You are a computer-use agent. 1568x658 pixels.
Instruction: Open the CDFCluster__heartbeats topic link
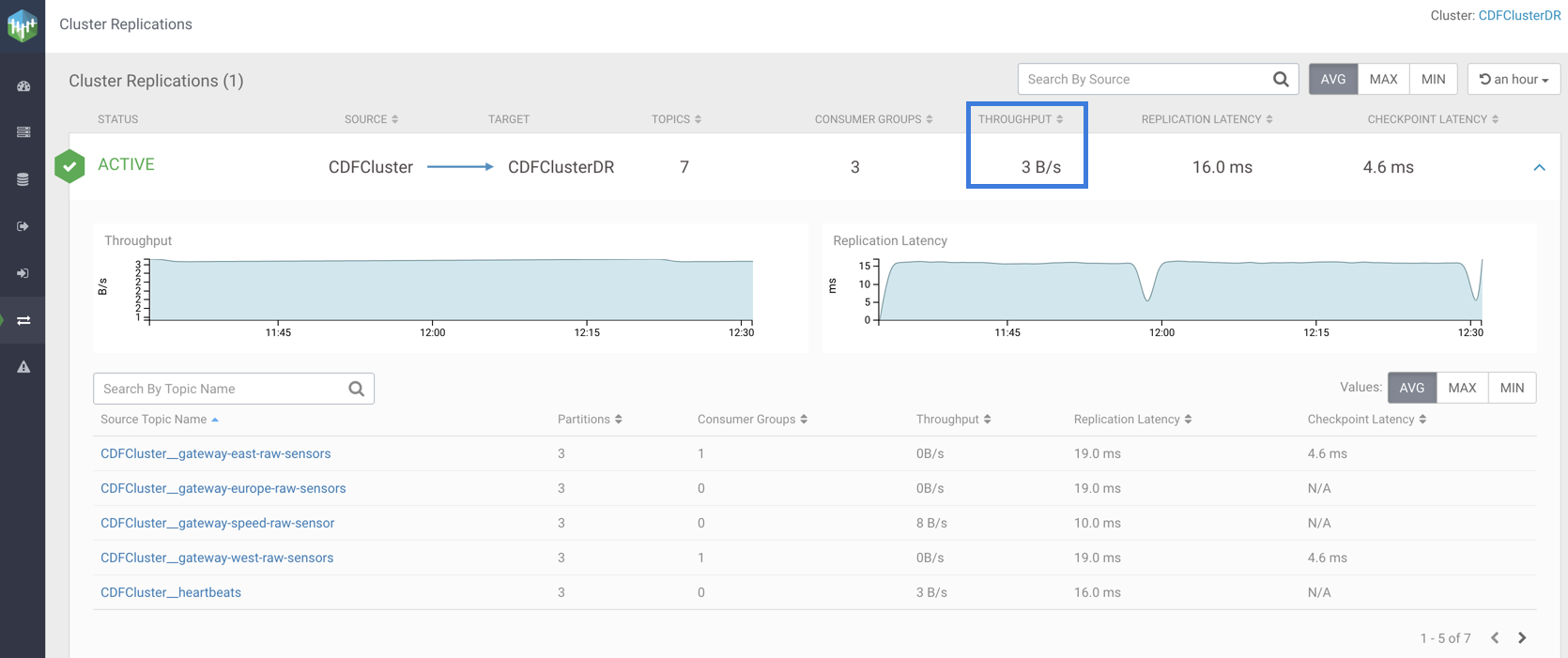point(171,592)
